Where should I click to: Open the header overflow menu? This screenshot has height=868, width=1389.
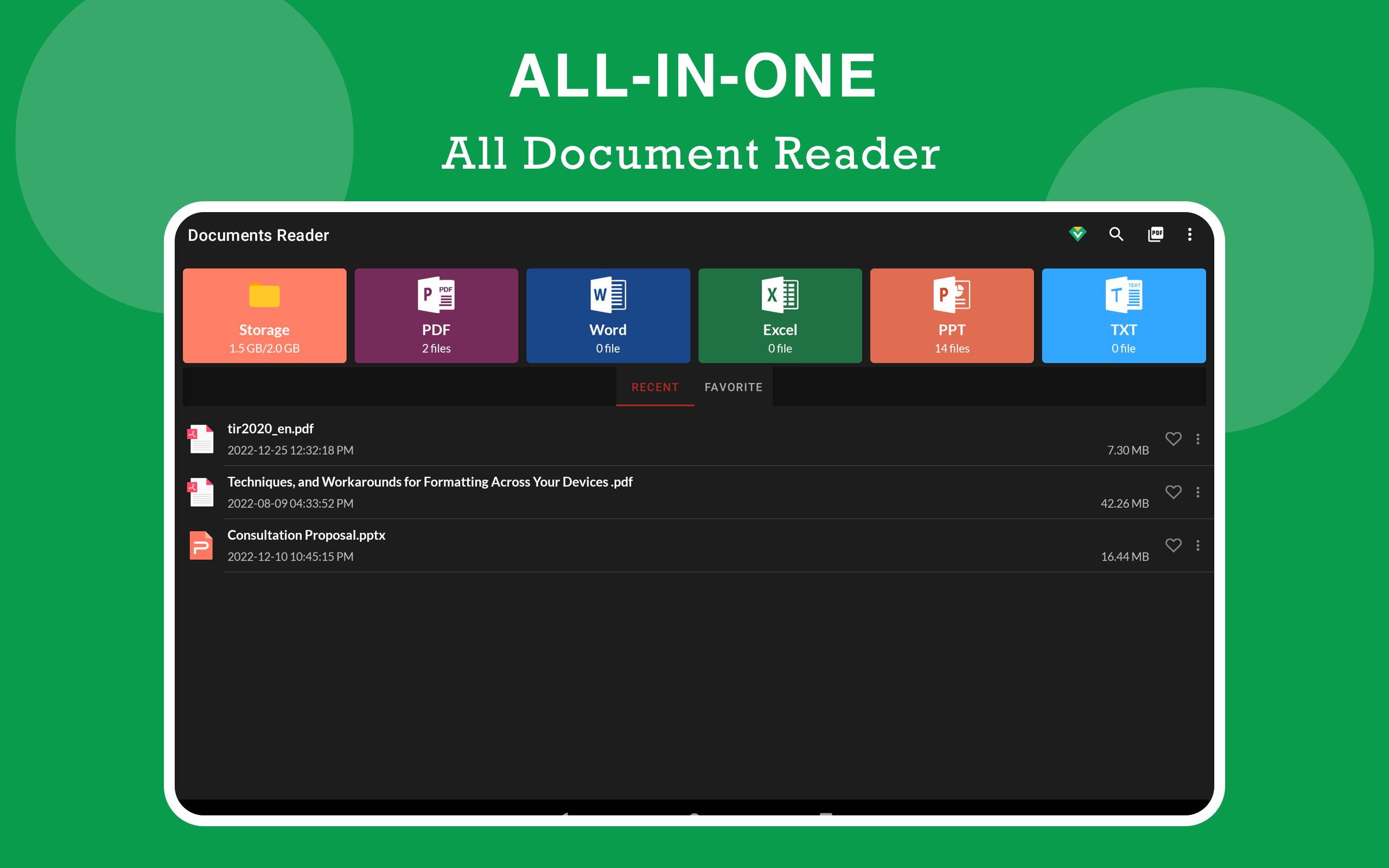1189,234
